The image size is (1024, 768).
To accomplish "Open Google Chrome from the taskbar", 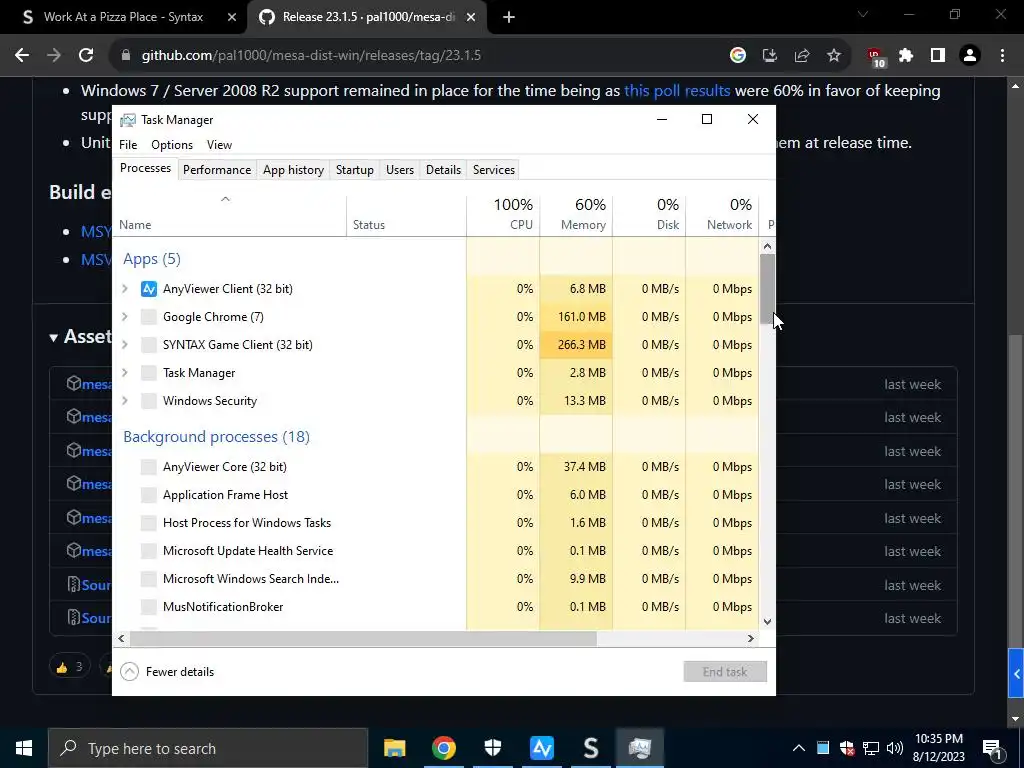I will click(x=443, y=748).
